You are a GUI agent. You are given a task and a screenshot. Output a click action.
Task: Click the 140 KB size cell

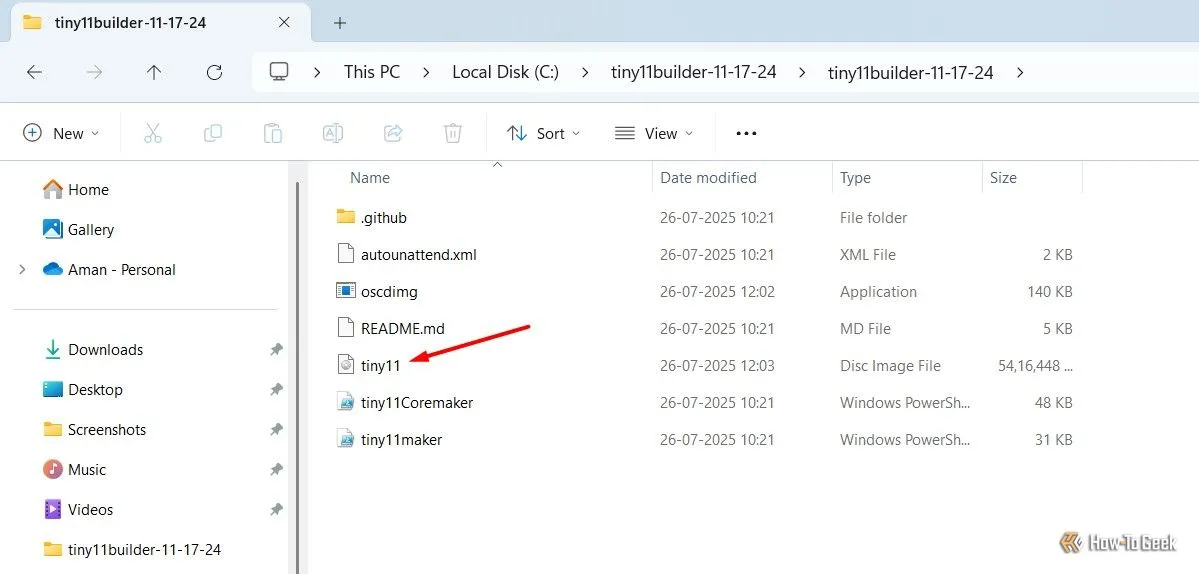tap(1050, 291)
